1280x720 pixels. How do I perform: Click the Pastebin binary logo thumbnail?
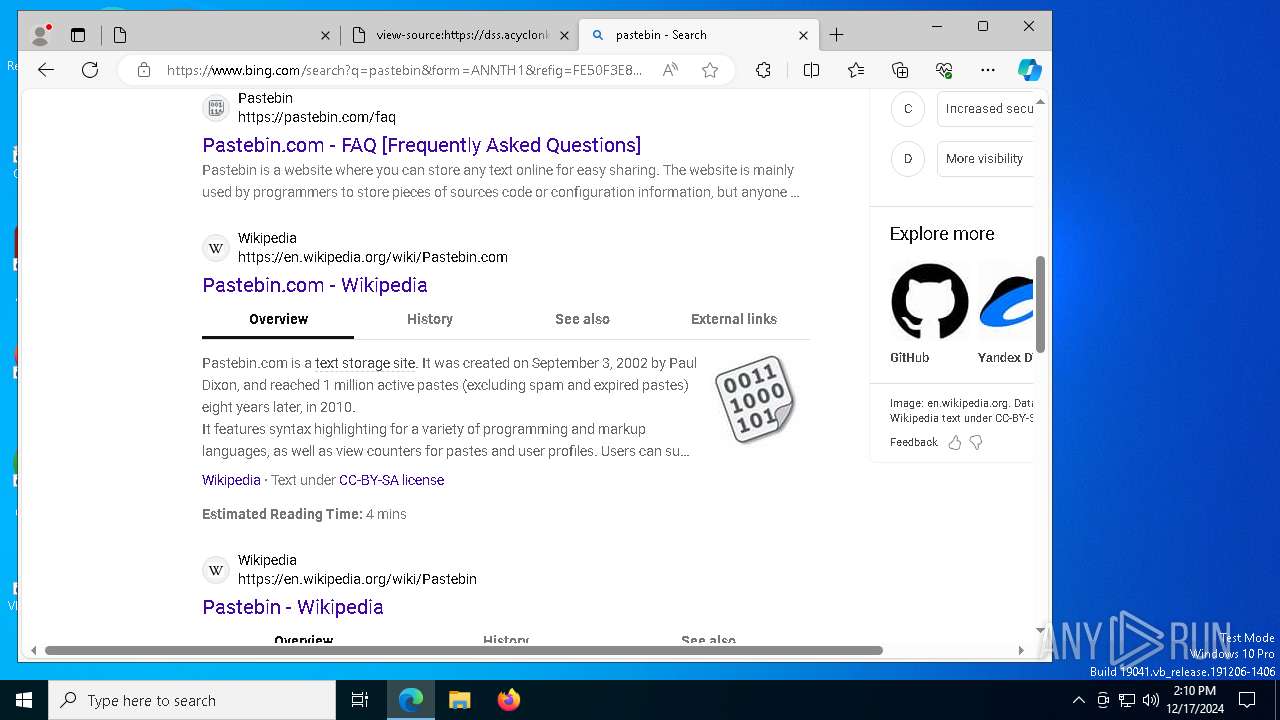pos(757,399)
